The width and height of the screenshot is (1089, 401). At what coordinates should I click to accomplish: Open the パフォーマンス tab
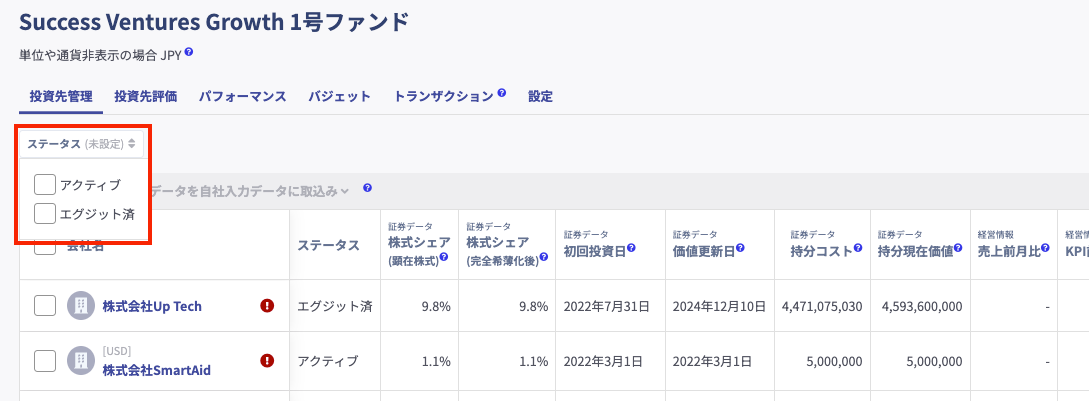[243, 97]
